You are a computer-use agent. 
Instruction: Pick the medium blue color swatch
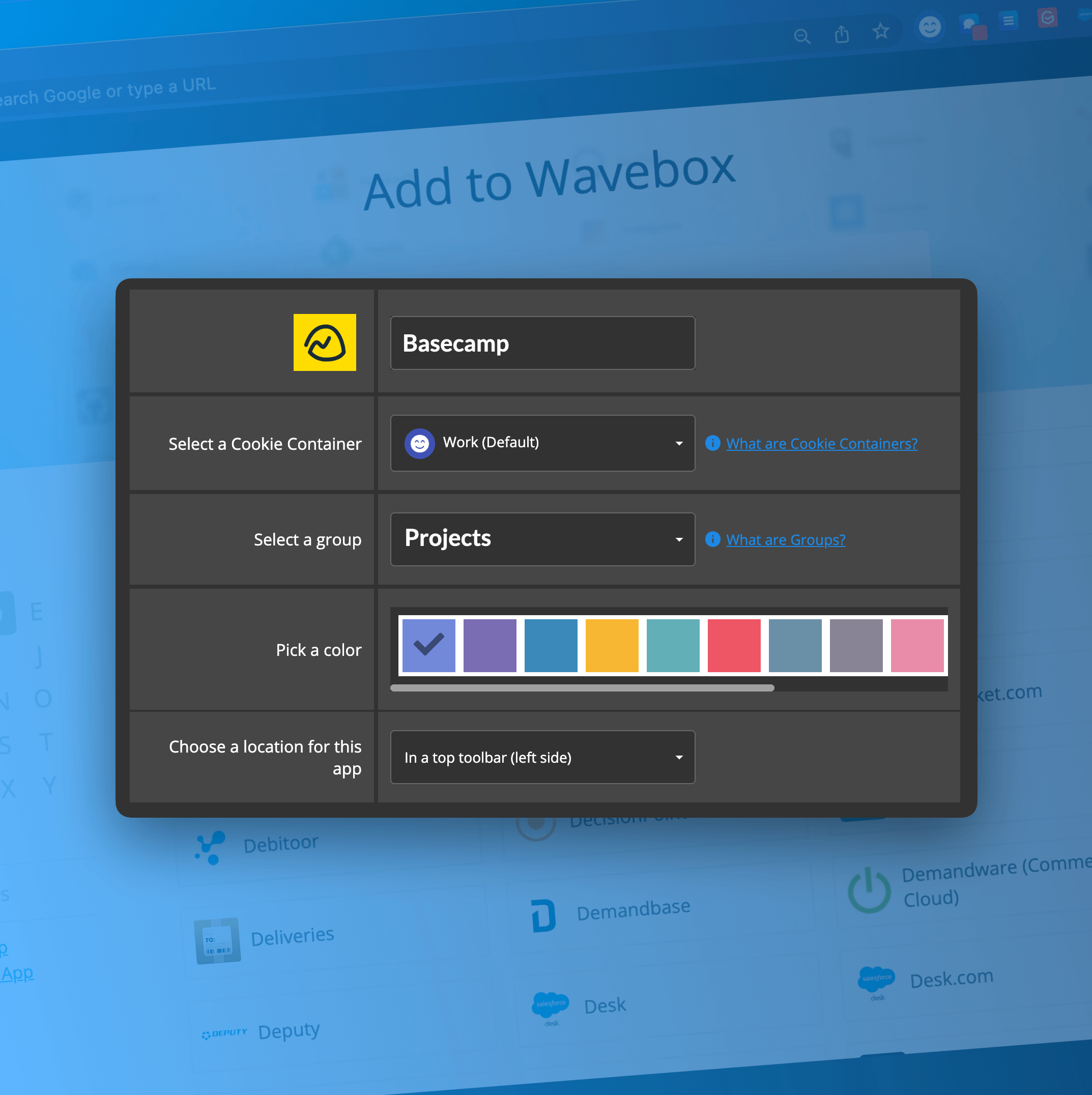coord(551,645)
